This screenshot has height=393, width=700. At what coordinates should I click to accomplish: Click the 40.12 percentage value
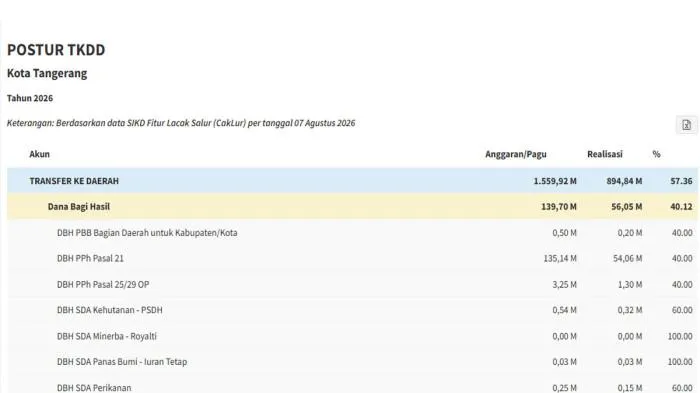pyautogui.click(x=681, y=207)
